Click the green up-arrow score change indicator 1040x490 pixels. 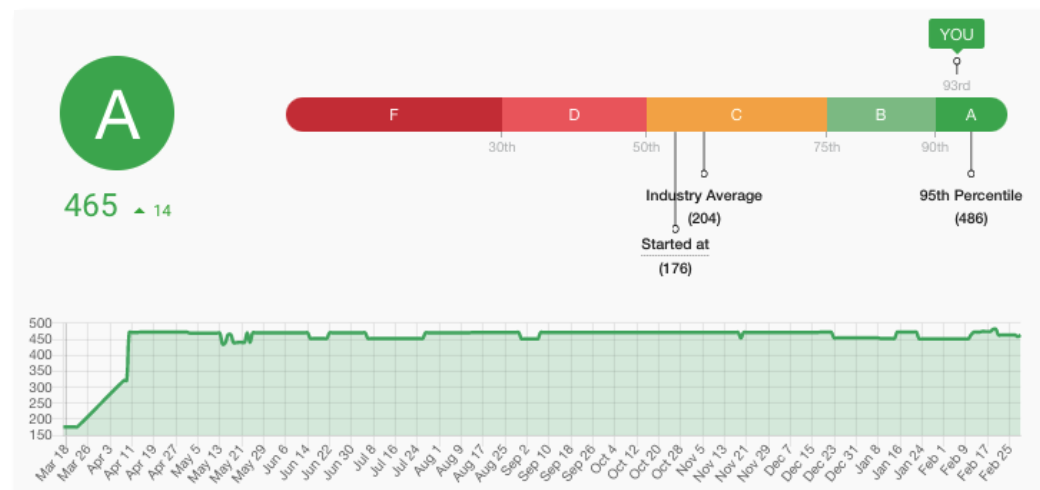point(139,211)
